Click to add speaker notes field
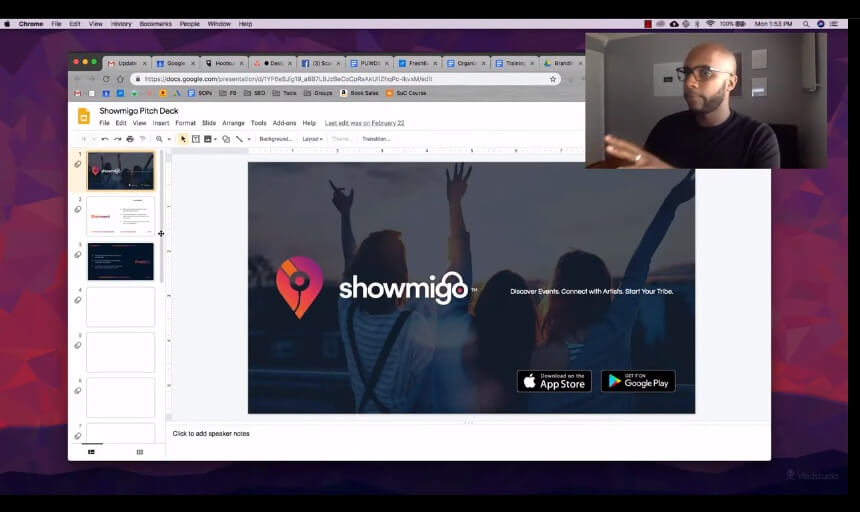This screenshot has height=512, width=860. click(211, 434)
